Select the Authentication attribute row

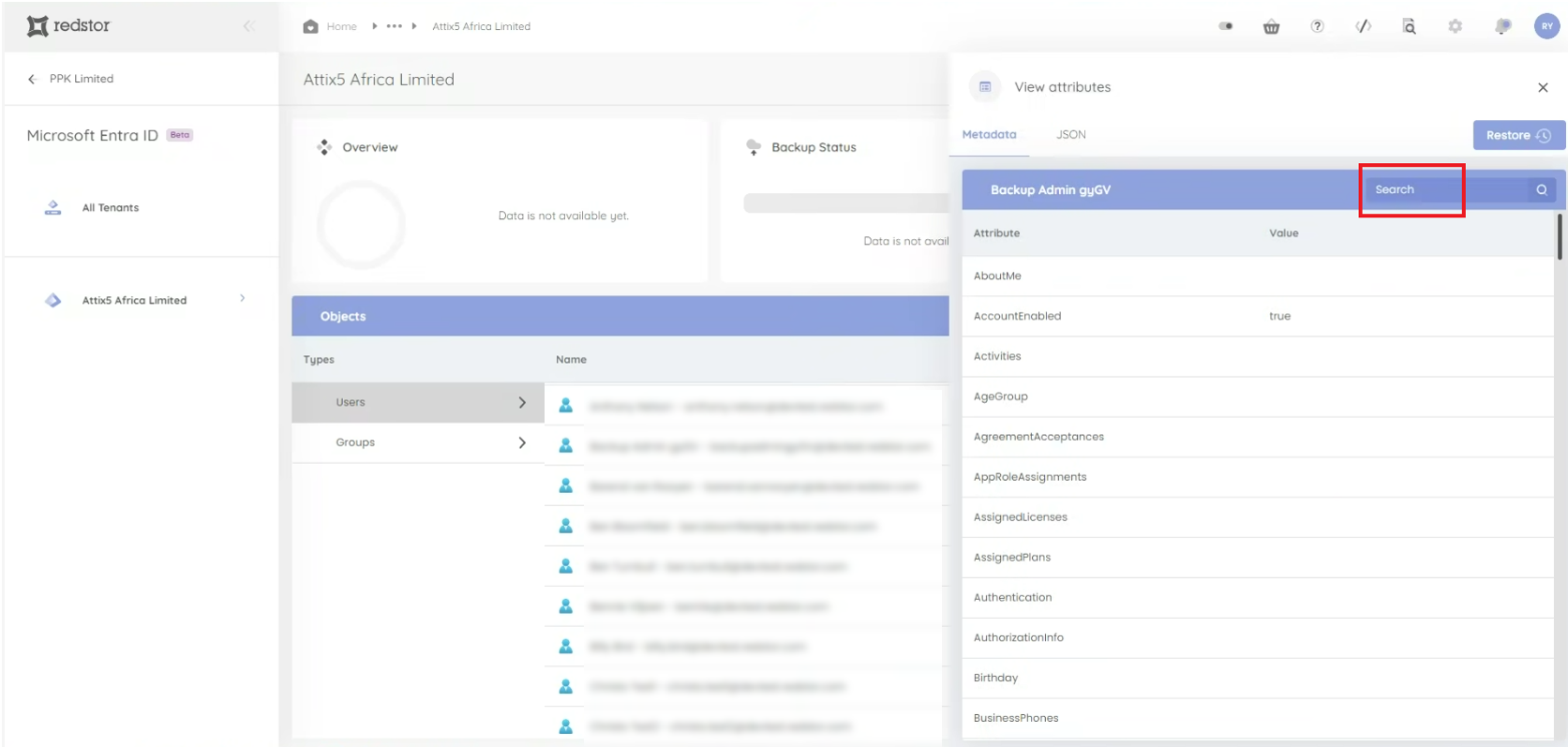point(1258,598)
